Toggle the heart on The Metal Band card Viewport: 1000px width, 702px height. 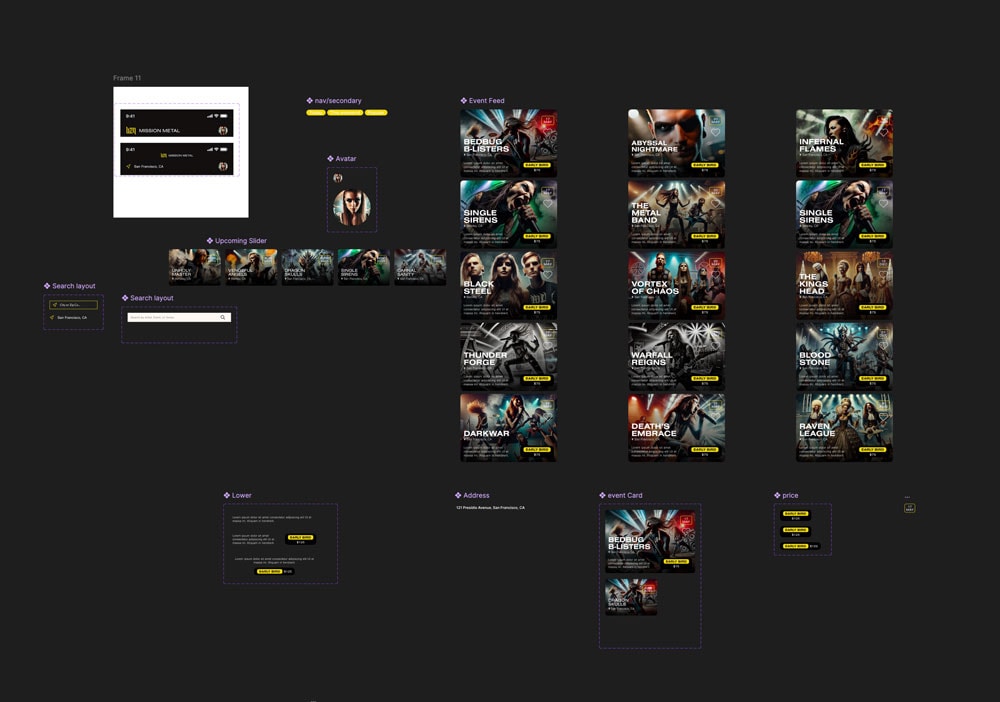pyautogui.click(x=715, y=203)
